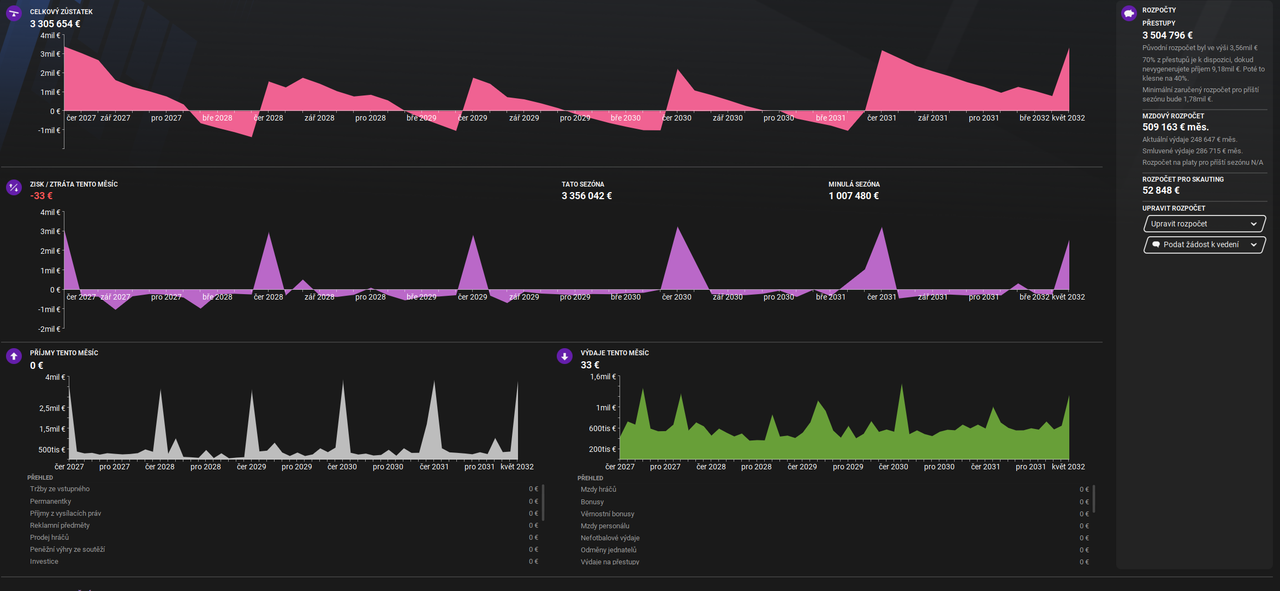The width and height of the screenshot is (1280, 591).
Task: Open the Upravit rozpočet dropdown
Action: point(1204,224)
